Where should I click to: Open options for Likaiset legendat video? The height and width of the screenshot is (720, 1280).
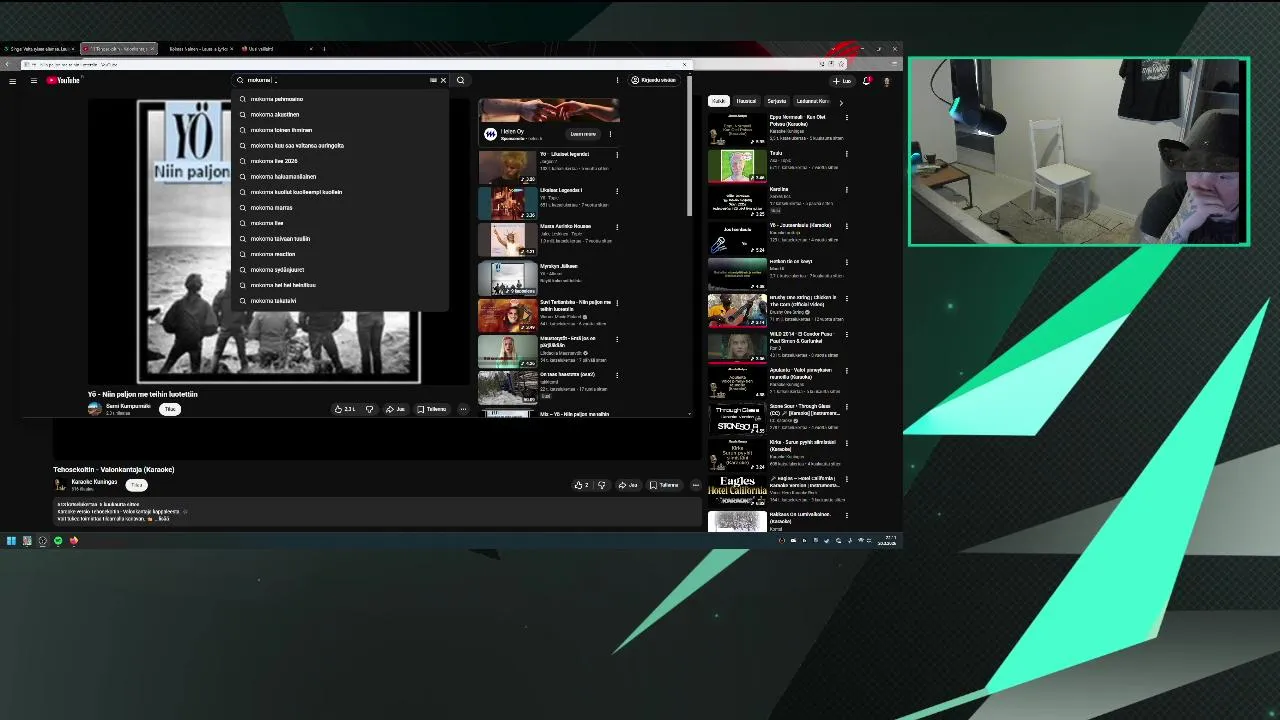(x=617, y=155)
